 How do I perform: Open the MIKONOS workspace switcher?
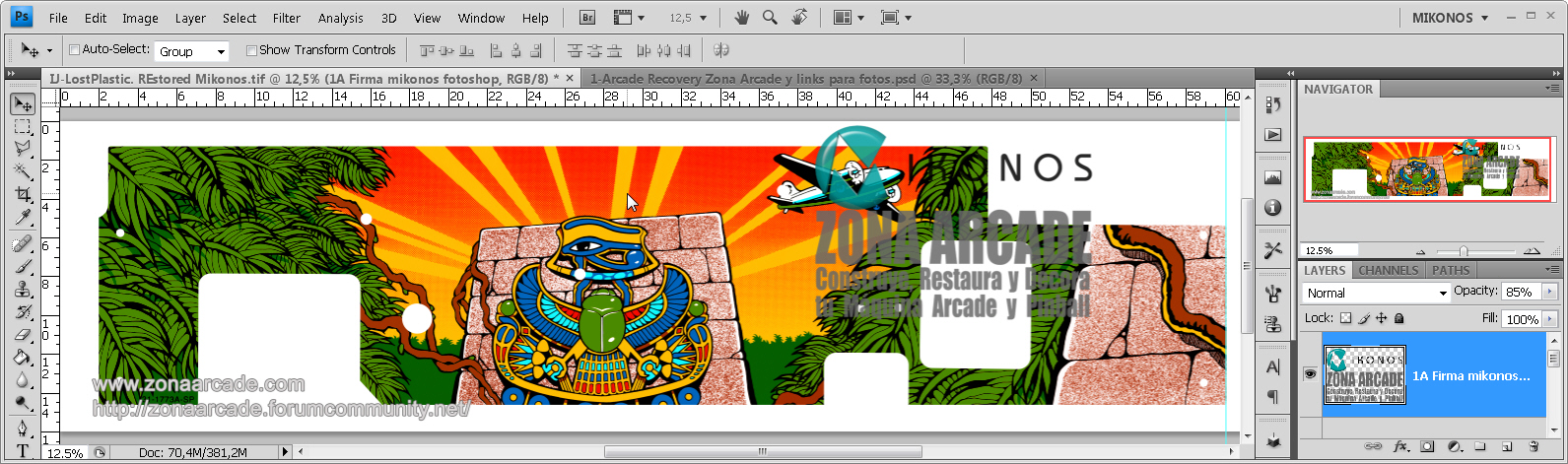click(1450, 18)
